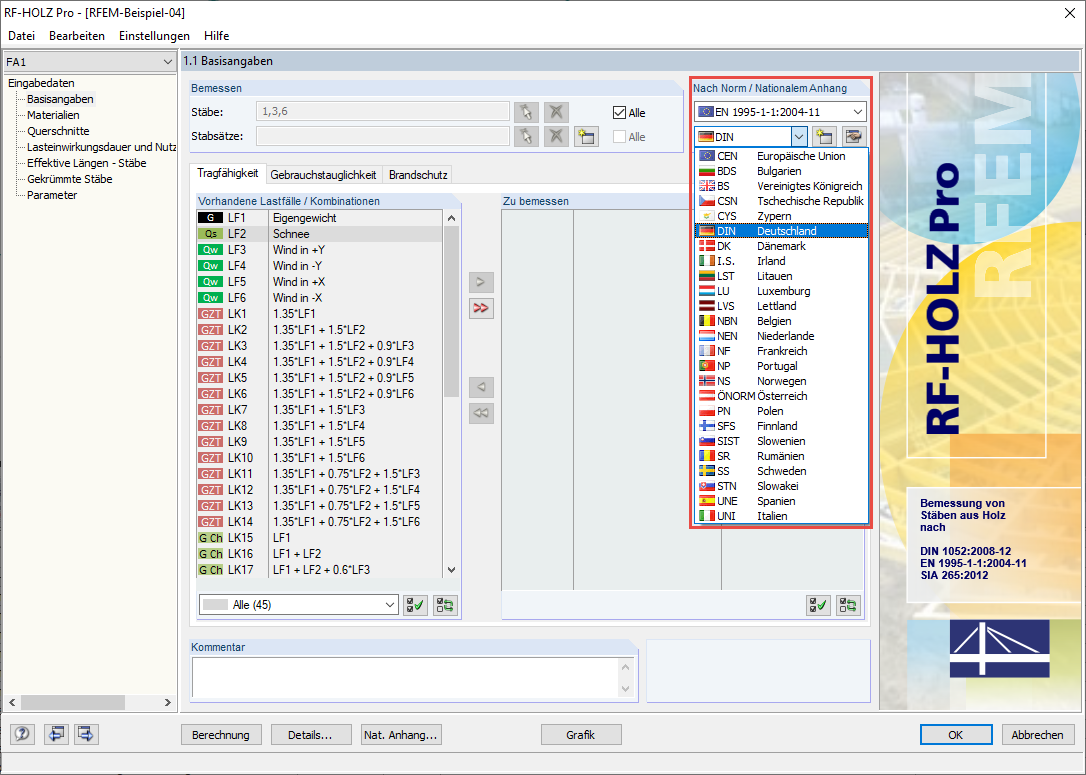
Task: Click the create new national annex icon
Action: click(824, 136)
